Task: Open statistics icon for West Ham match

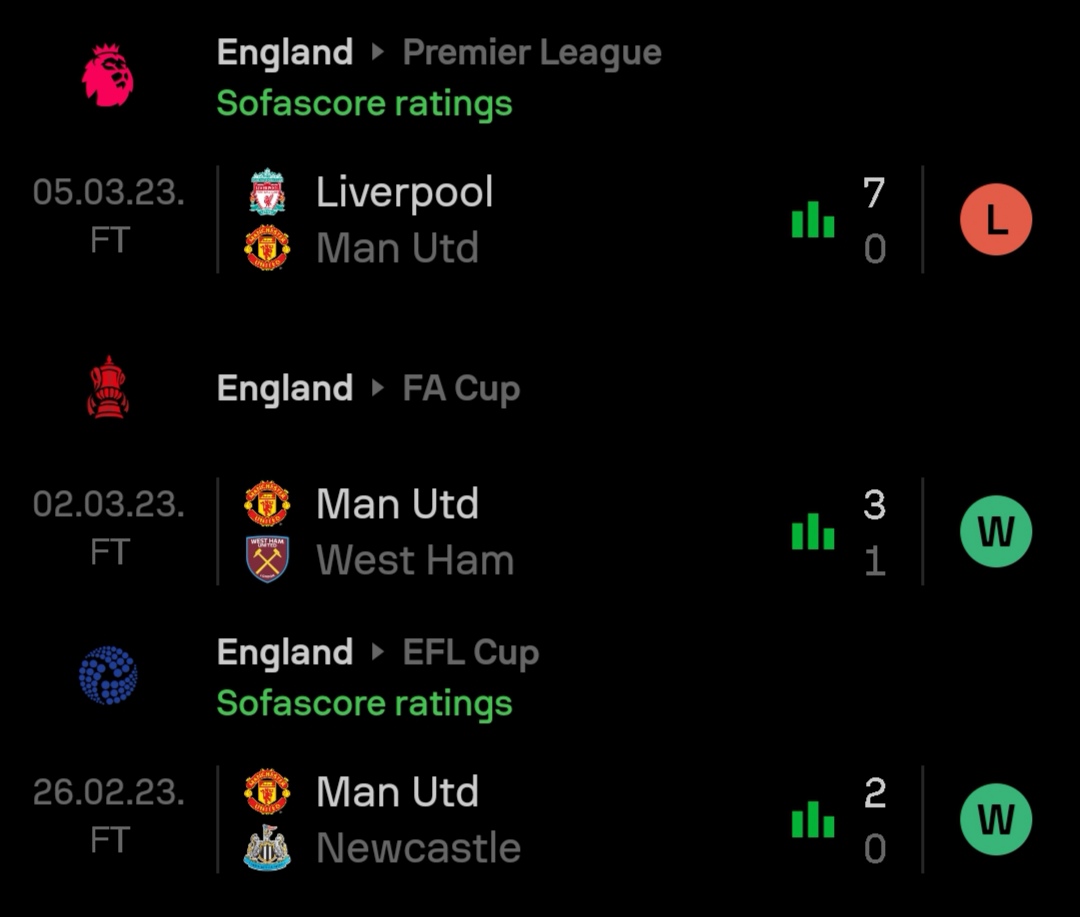Action: pos(813,532)
